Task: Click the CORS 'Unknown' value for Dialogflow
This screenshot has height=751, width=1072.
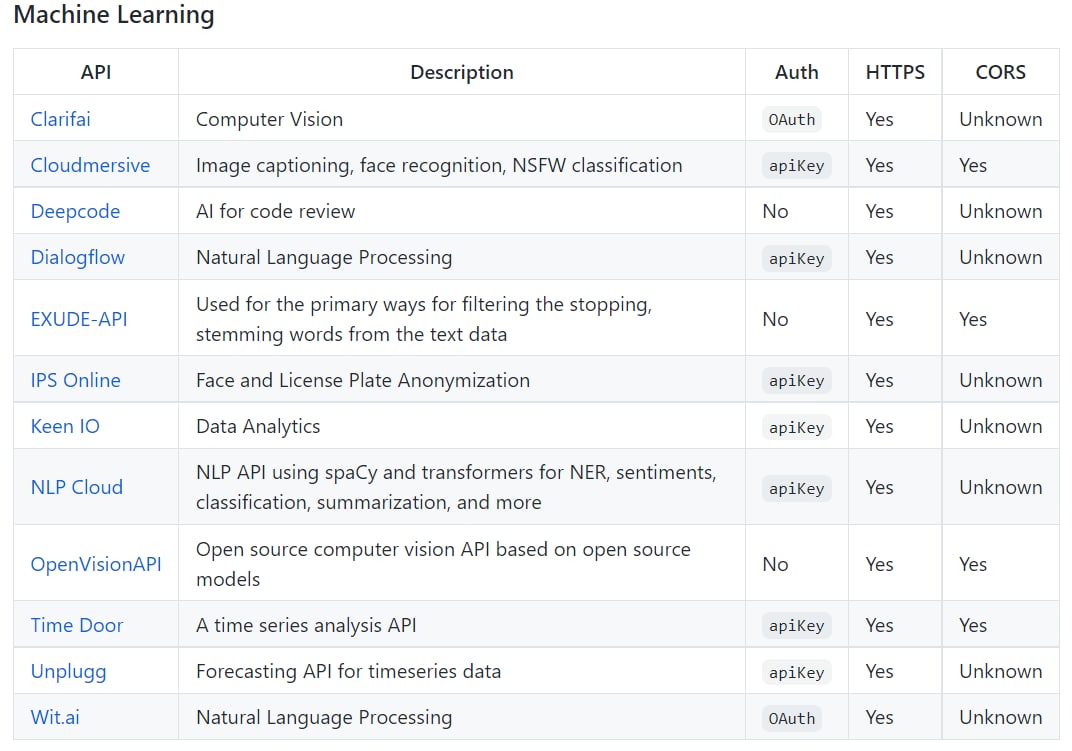Action: click(x=1001, y=257)
